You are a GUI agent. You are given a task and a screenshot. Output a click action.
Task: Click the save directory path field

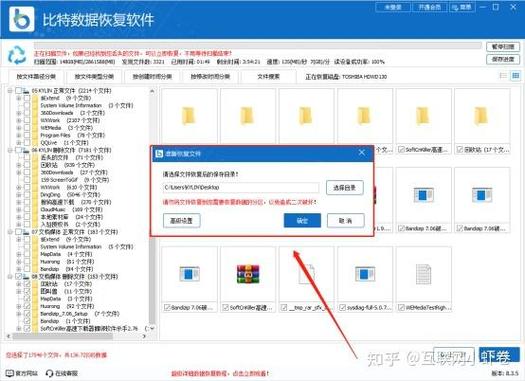point(241,187)
